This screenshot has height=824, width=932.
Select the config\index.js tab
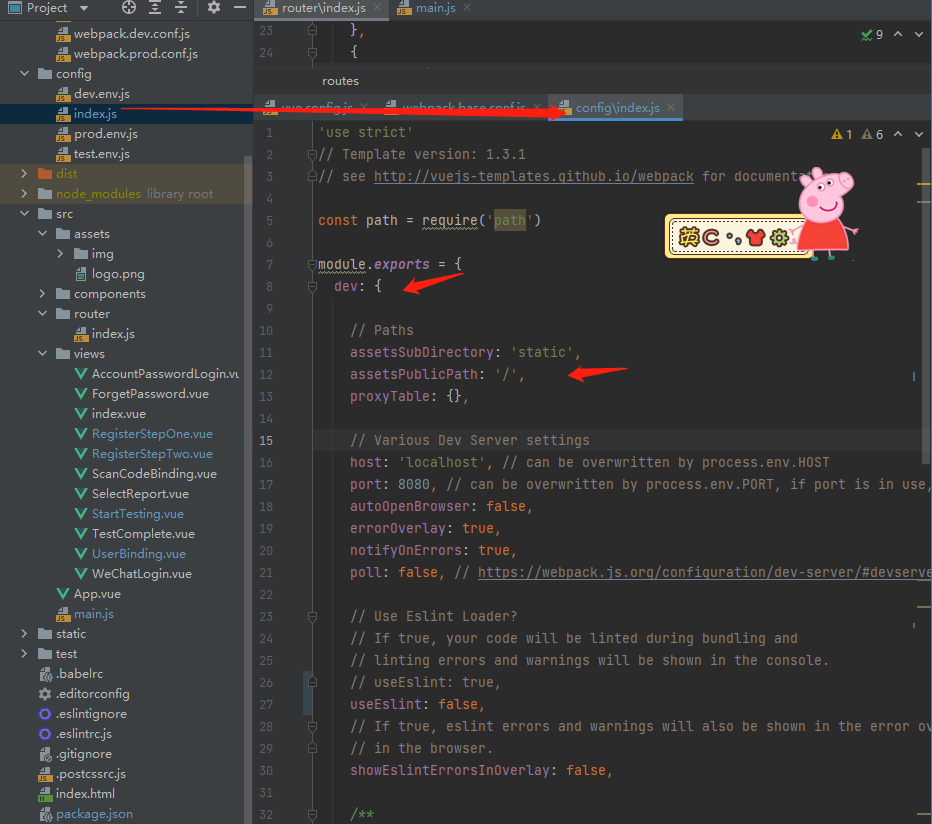coord(617,108)
